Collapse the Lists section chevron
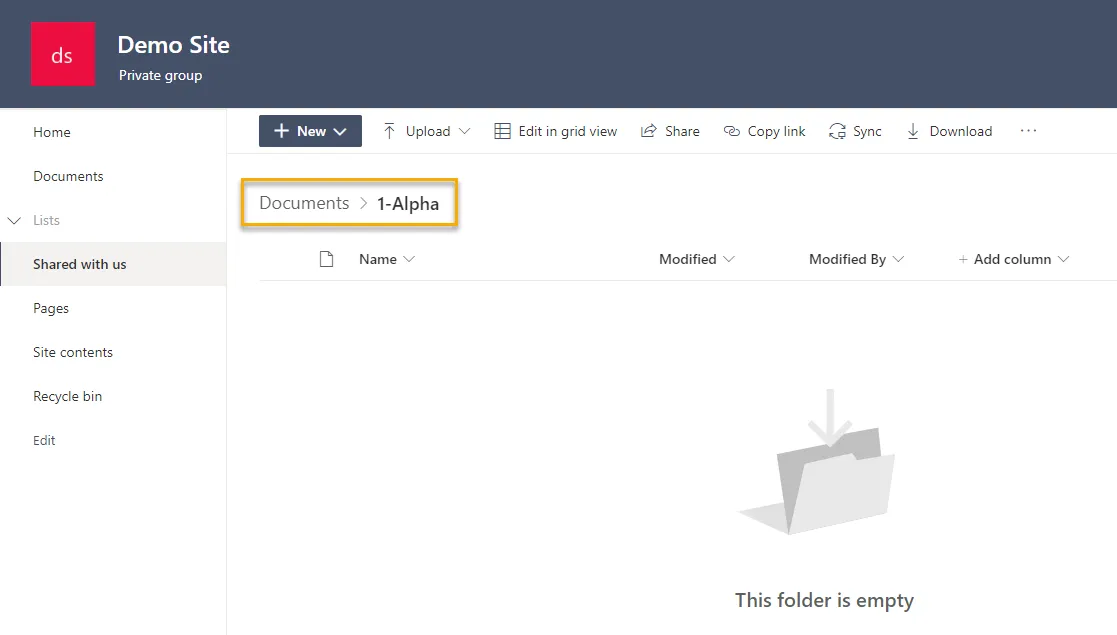The height and width of the screenshot is (635, 1117). coord(14,221)
